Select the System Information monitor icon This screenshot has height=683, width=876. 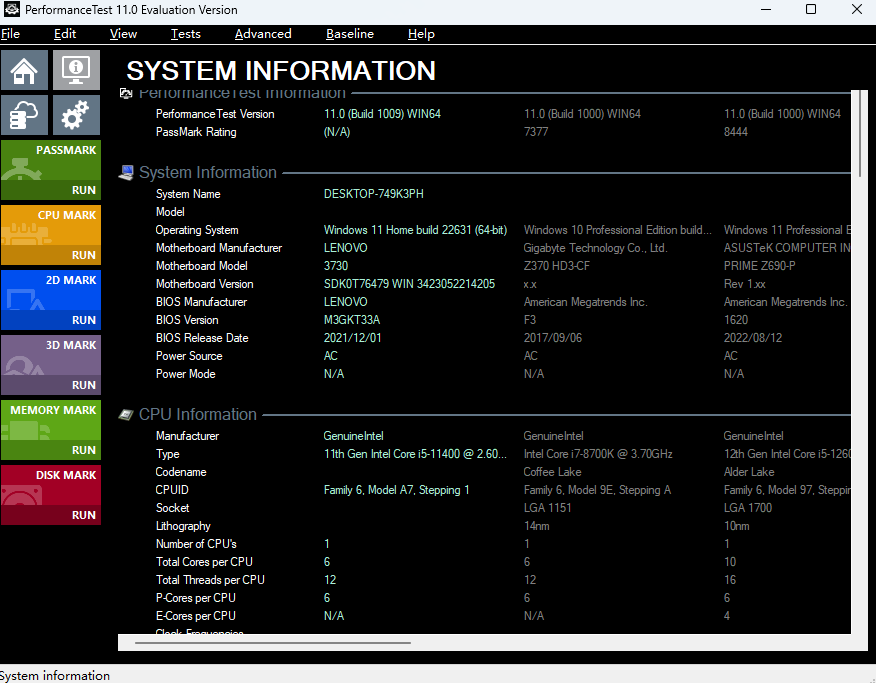pos(77,70)
